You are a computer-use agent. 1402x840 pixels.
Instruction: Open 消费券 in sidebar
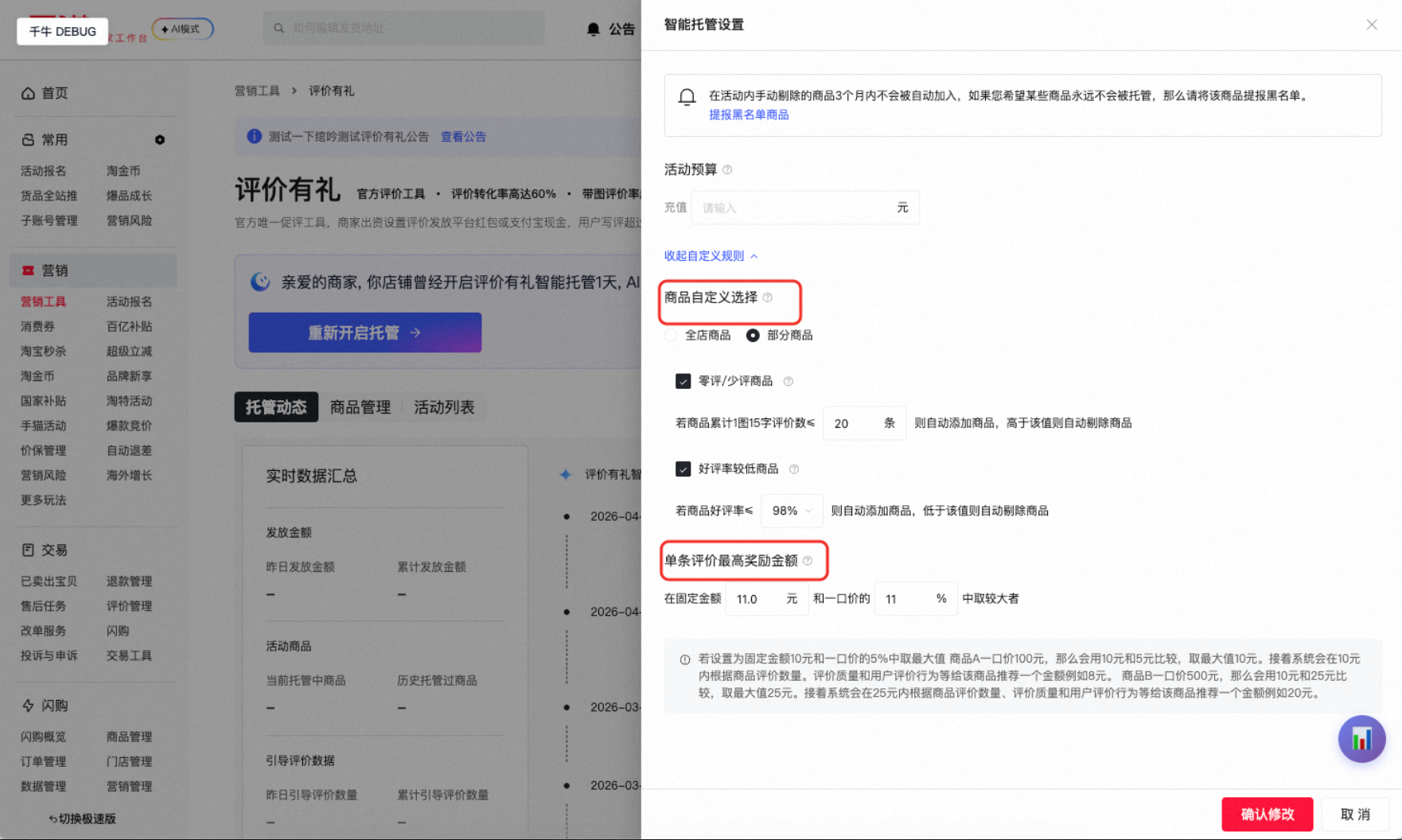[37, 326]
